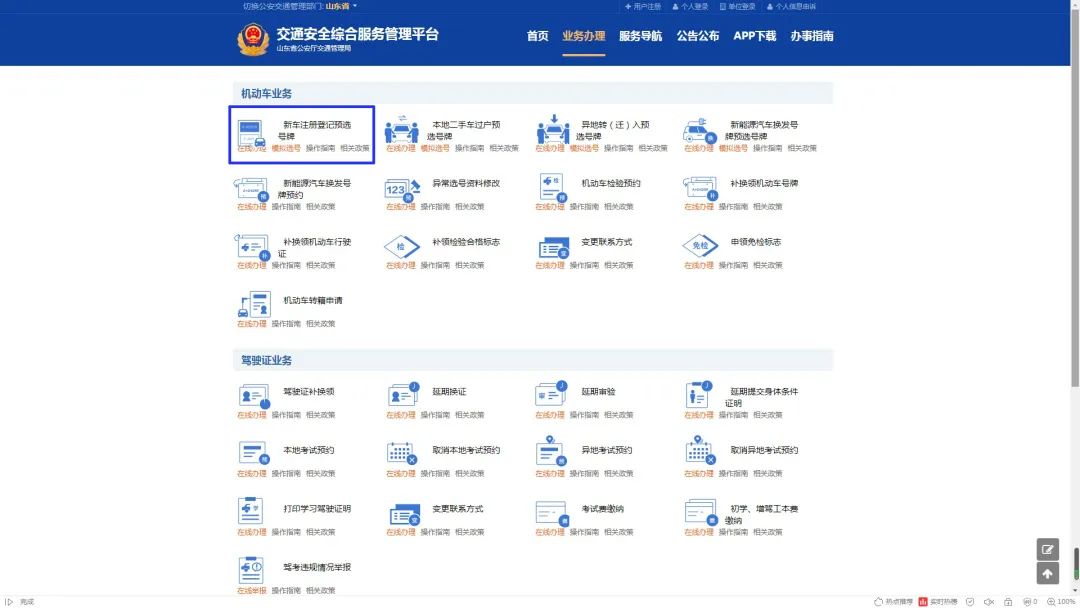Click the back-to-top arrow button
Image resolution: width=1080 pixels, height=608 pixels.
tap(1048, 573)
